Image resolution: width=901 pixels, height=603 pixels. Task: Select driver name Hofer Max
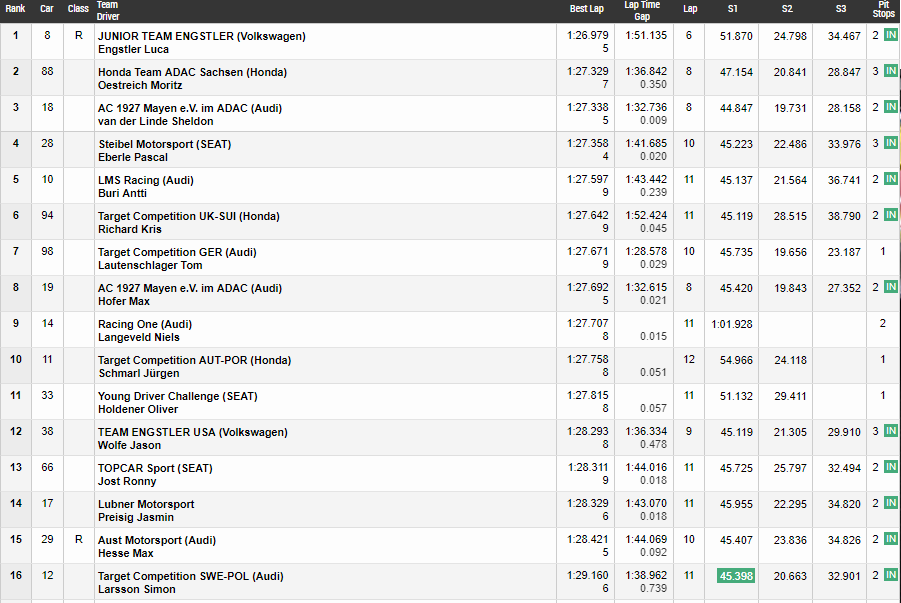coord(124,301)
